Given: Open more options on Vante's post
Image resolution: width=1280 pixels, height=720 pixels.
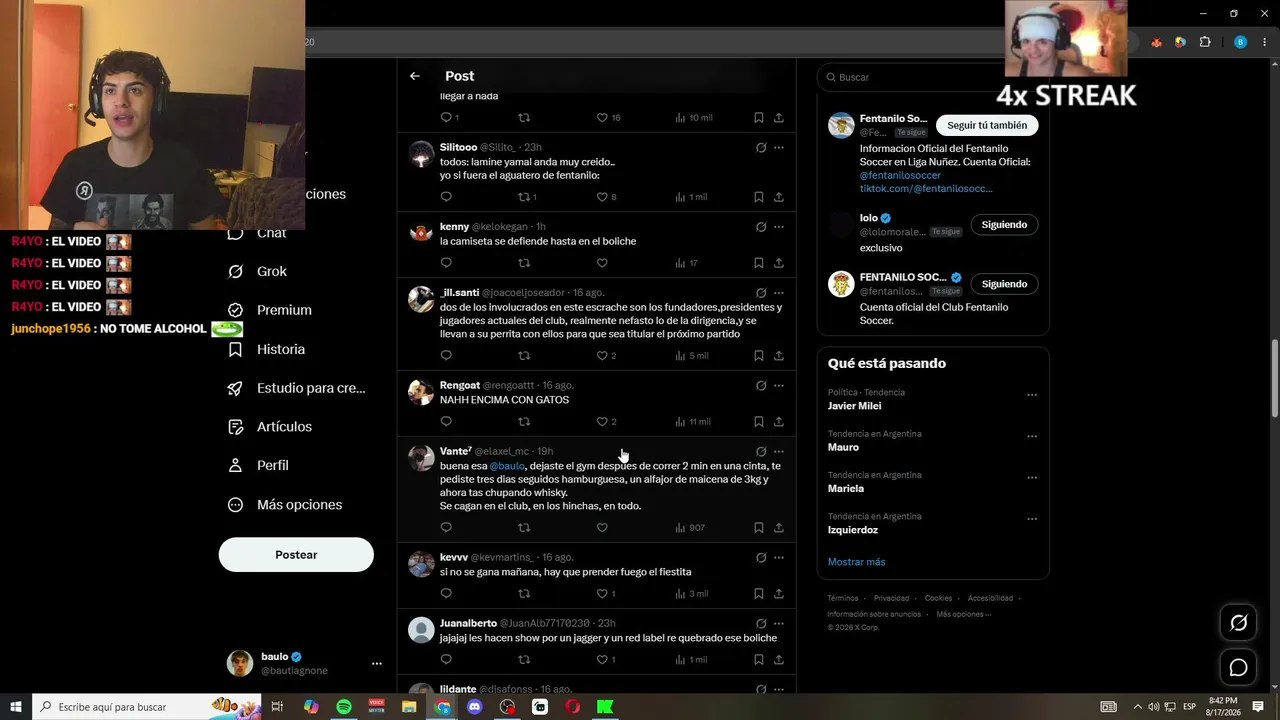Looking at the screenshot, I should click(x=779, y=451).
